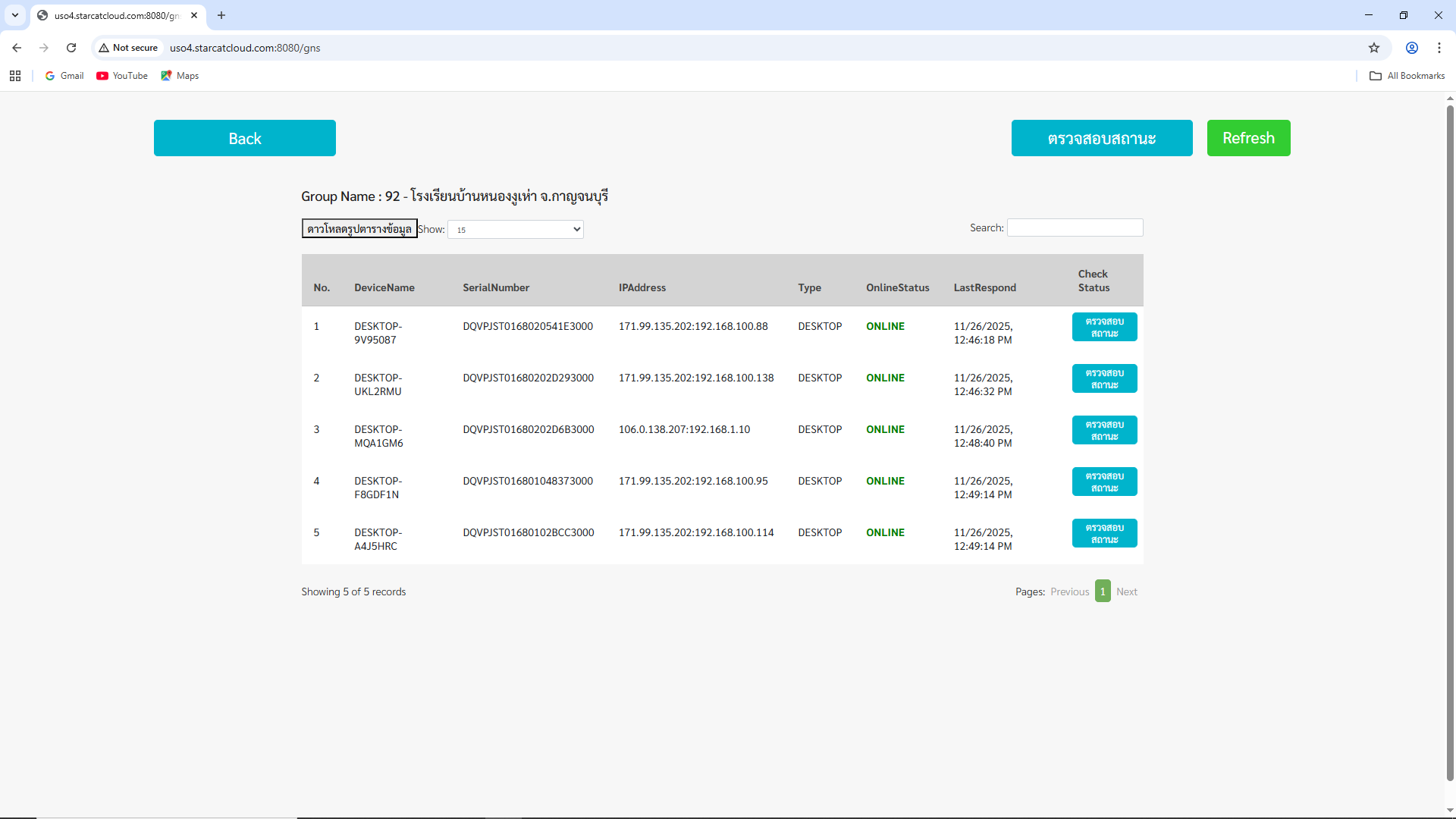Click the teal Back button
The height and width of the screenshot is (819, 1456).
coord(244,138)
